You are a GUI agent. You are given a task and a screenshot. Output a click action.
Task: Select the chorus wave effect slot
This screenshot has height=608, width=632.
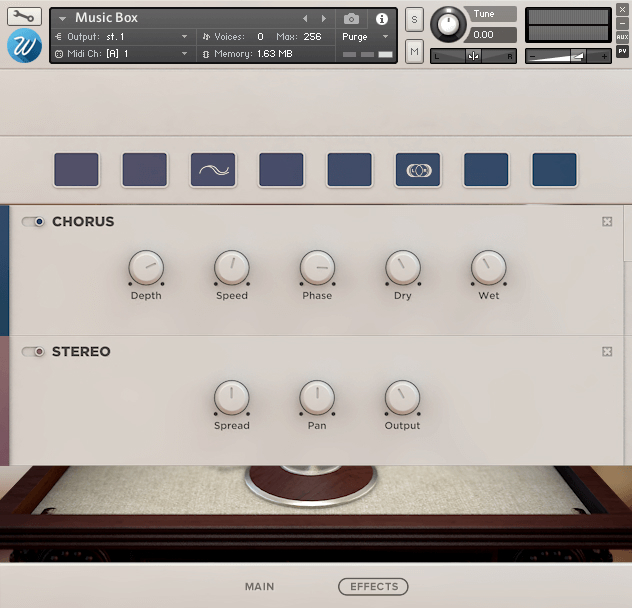pos(213,169)
